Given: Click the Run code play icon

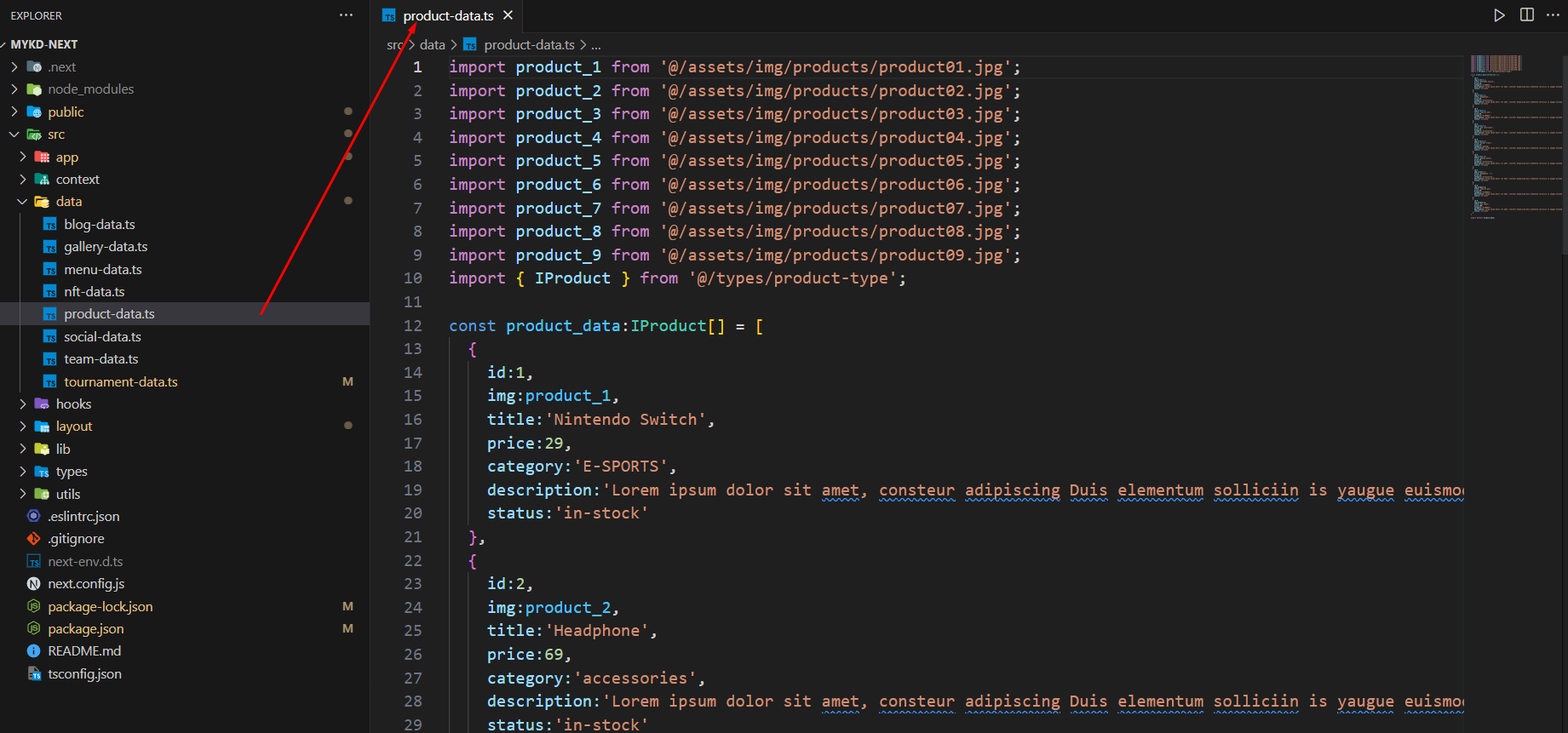Looking at the screenshot, I should tap(1499, 15).
